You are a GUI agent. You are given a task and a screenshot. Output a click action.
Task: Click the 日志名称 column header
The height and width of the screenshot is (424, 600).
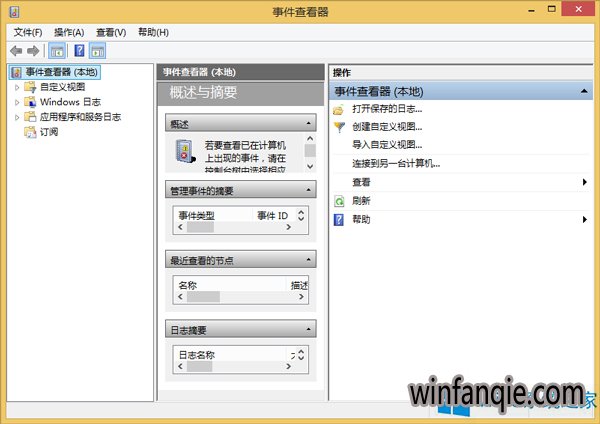click(197, 355)
